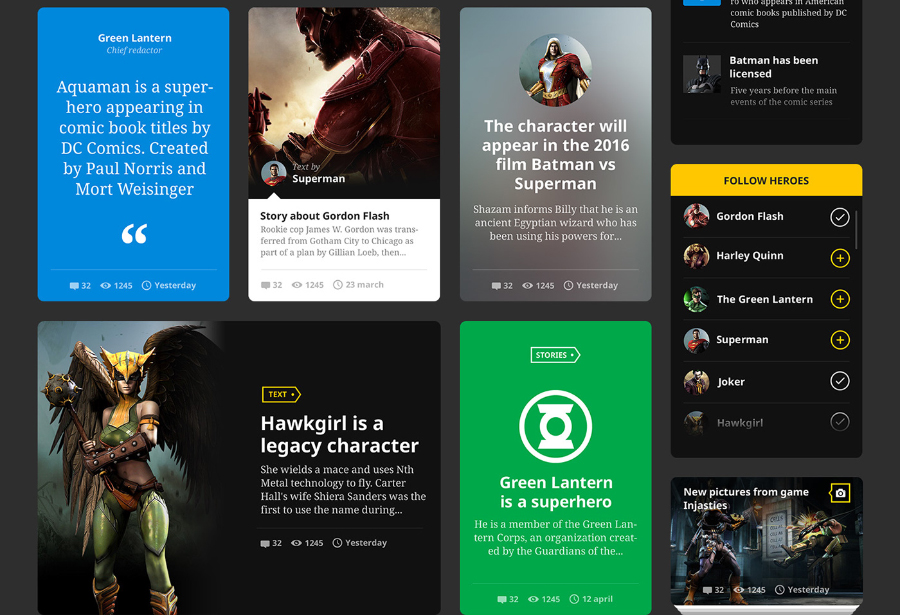
Task: Open the Batman vs Superman headline
Action: pyautogui.click(x=555, y=154)
